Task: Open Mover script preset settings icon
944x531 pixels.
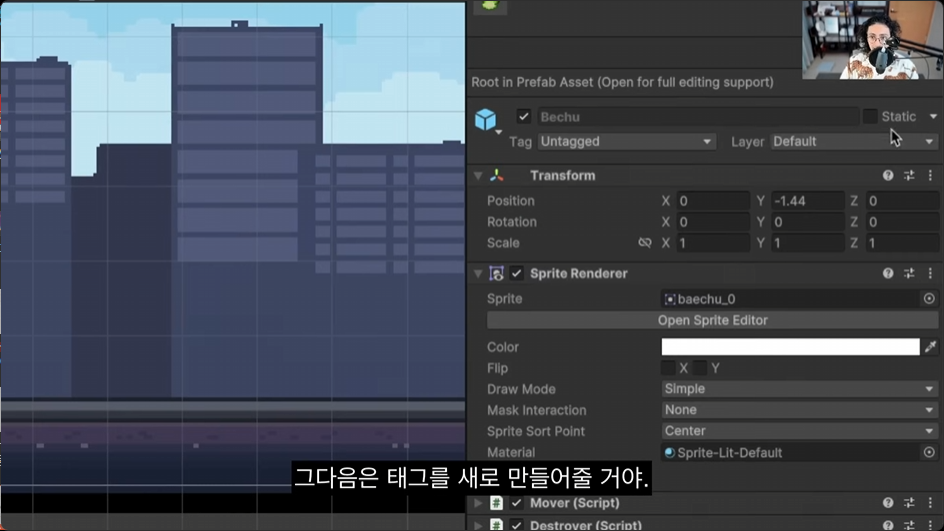Action: pos(909,502)
